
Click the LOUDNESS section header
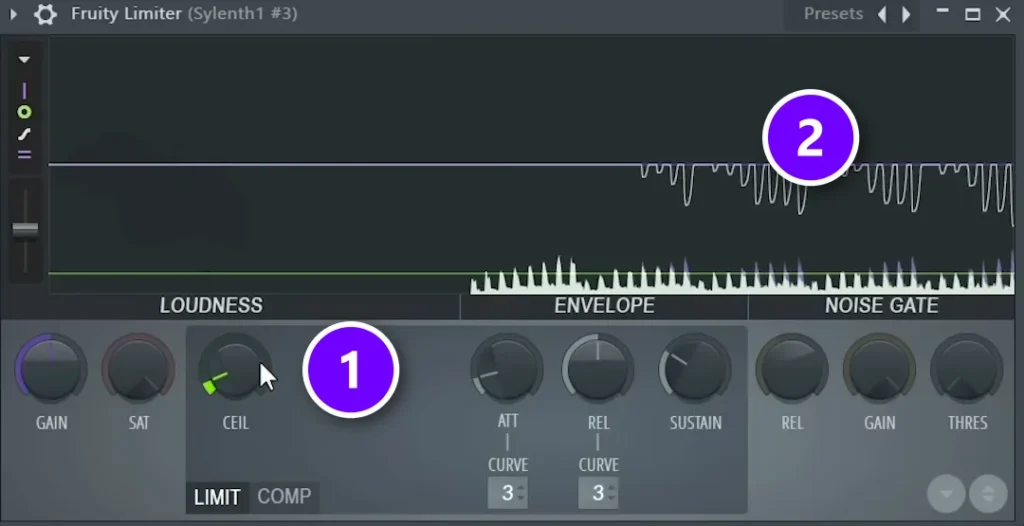[x=211, y=305]
